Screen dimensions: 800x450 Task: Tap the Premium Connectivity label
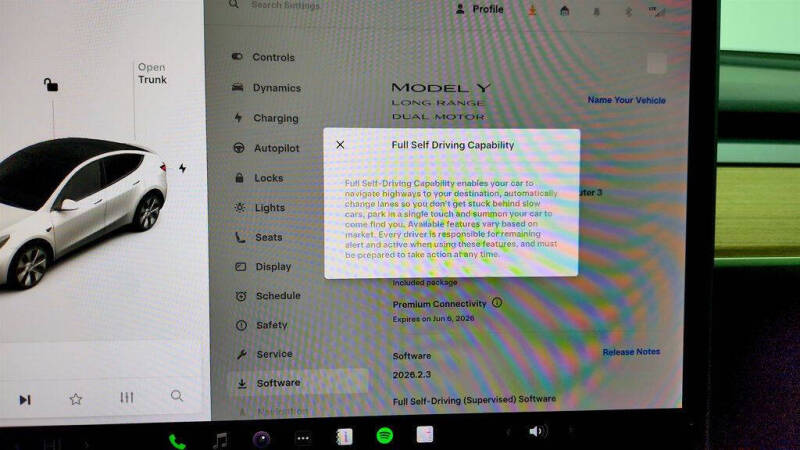pos(439,304)
